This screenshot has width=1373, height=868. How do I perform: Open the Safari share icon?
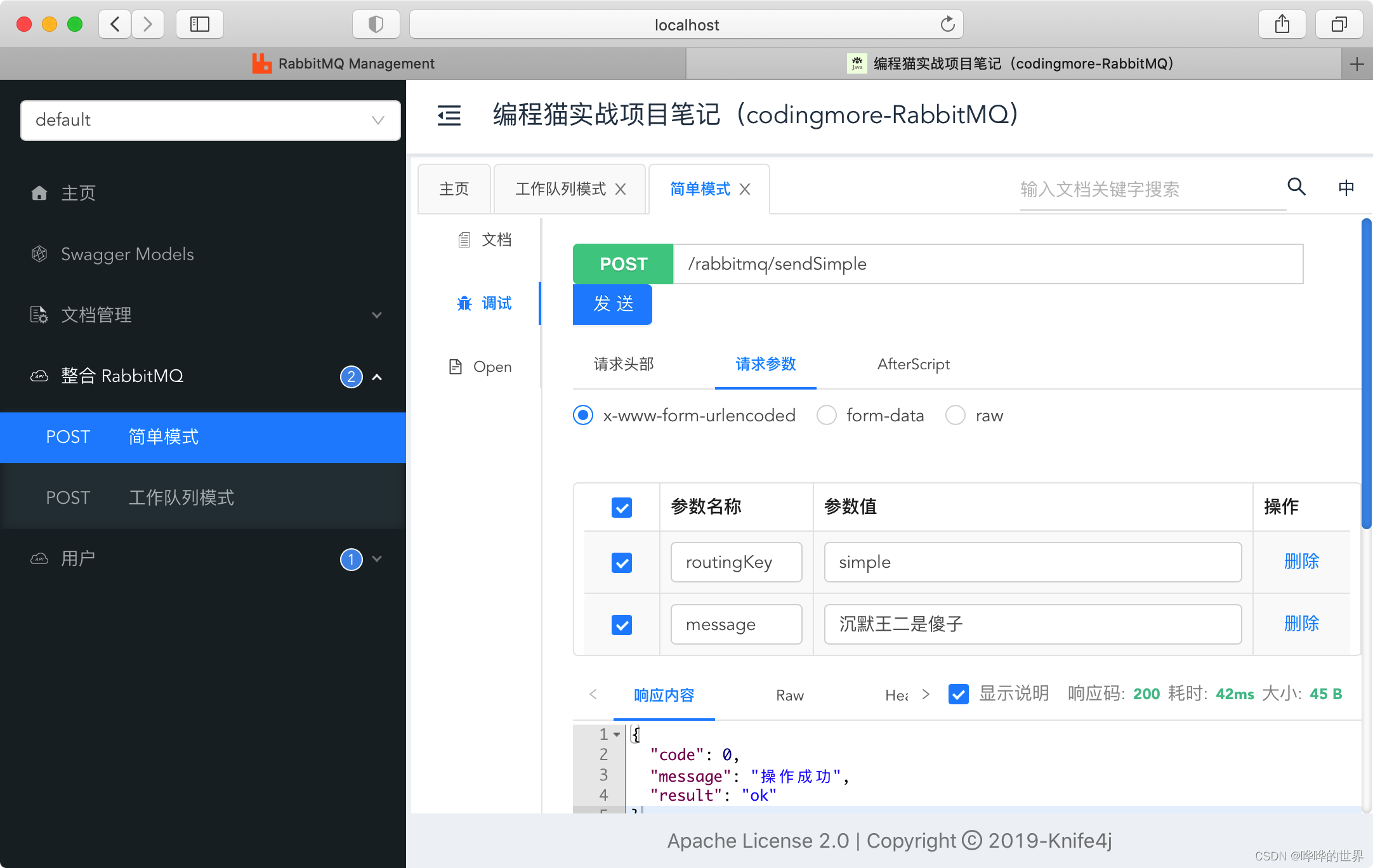(x=1282, y=25)
